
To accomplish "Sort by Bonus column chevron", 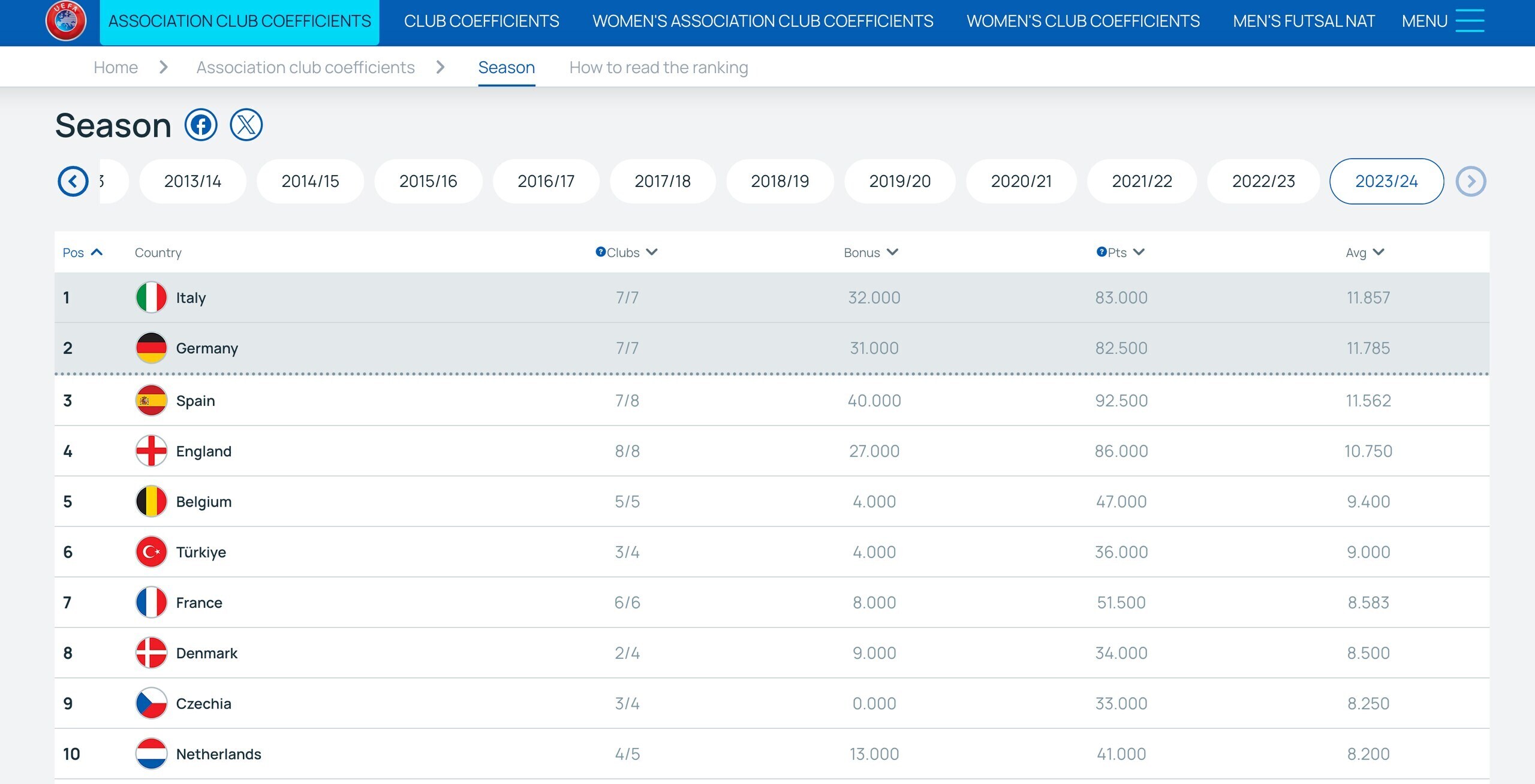I will pyautogui.click(x=892, y=252).
